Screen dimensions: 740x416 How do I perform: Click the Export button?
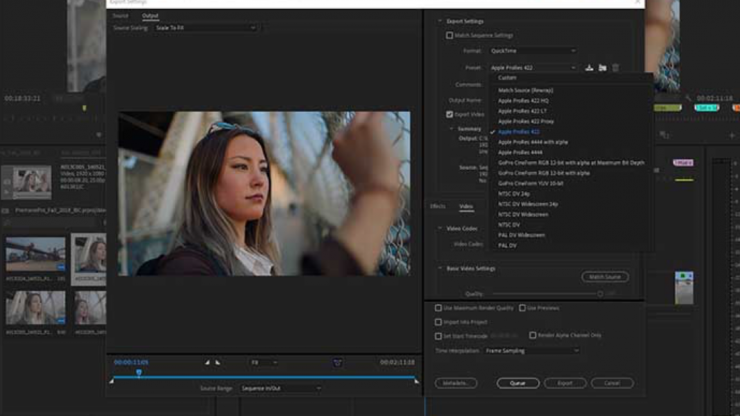[565, 383]
